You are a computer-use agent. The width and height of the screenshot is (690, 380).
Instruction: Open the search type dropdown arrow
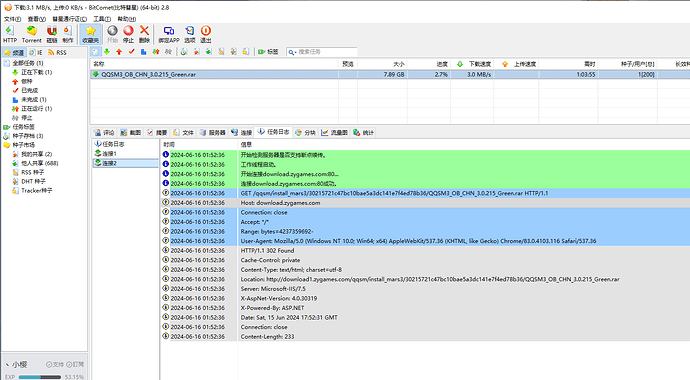(x=294, y=52)
